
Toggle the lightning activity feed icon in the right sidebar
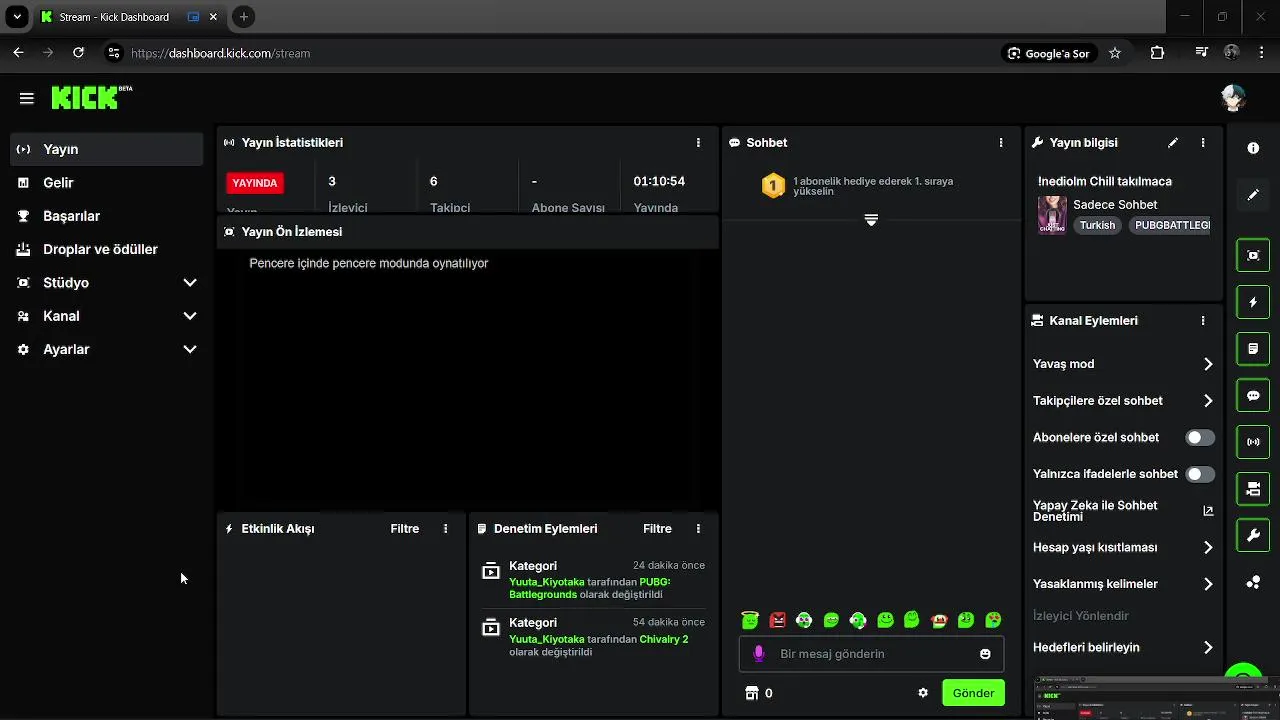coord(1253,302)
